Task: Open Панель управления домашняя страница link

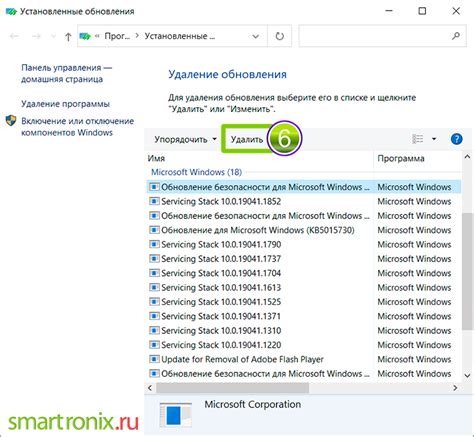Action: 67,73
